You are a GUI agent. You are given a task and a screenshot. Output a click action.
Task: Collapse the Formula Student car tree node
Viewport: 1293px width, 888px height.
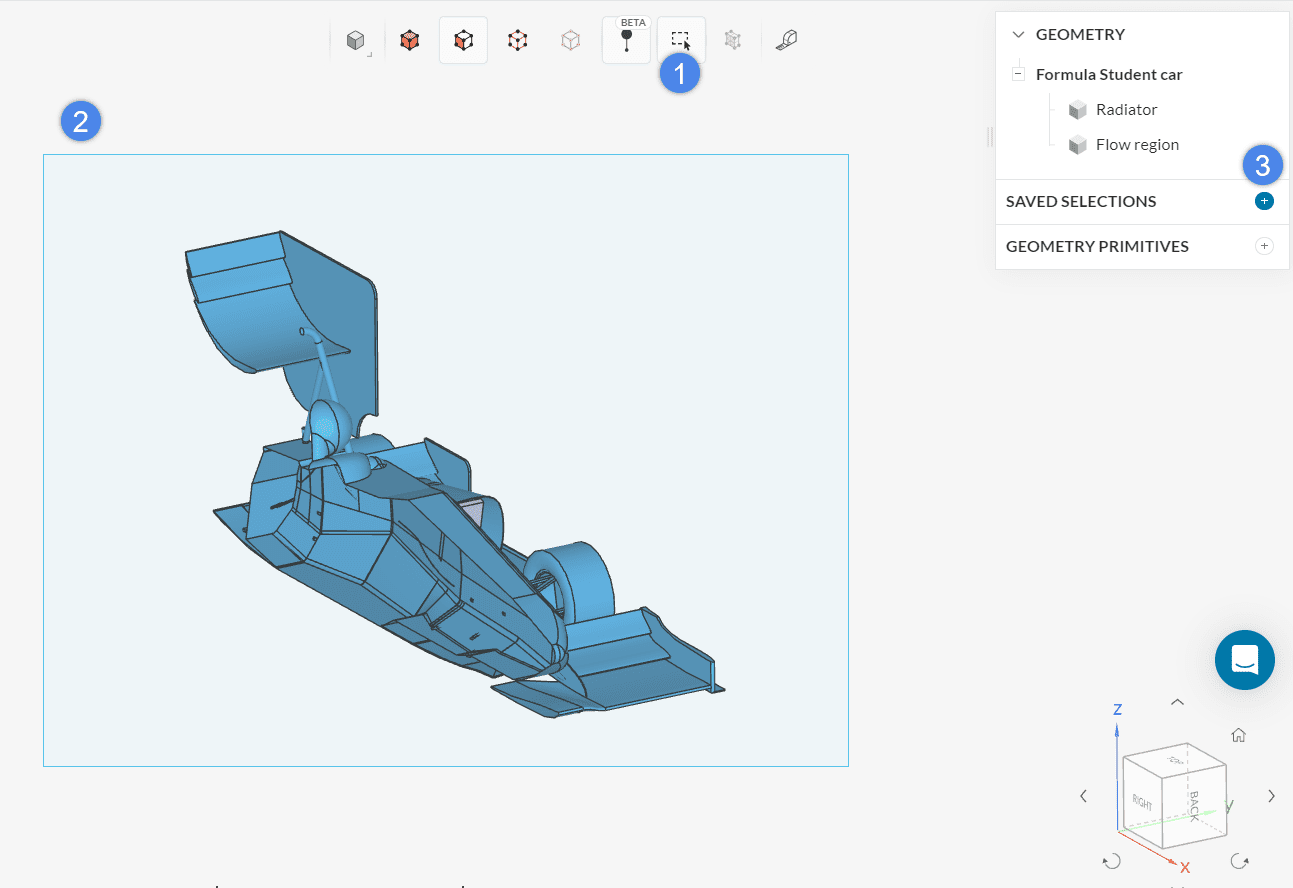[1018, 74]
